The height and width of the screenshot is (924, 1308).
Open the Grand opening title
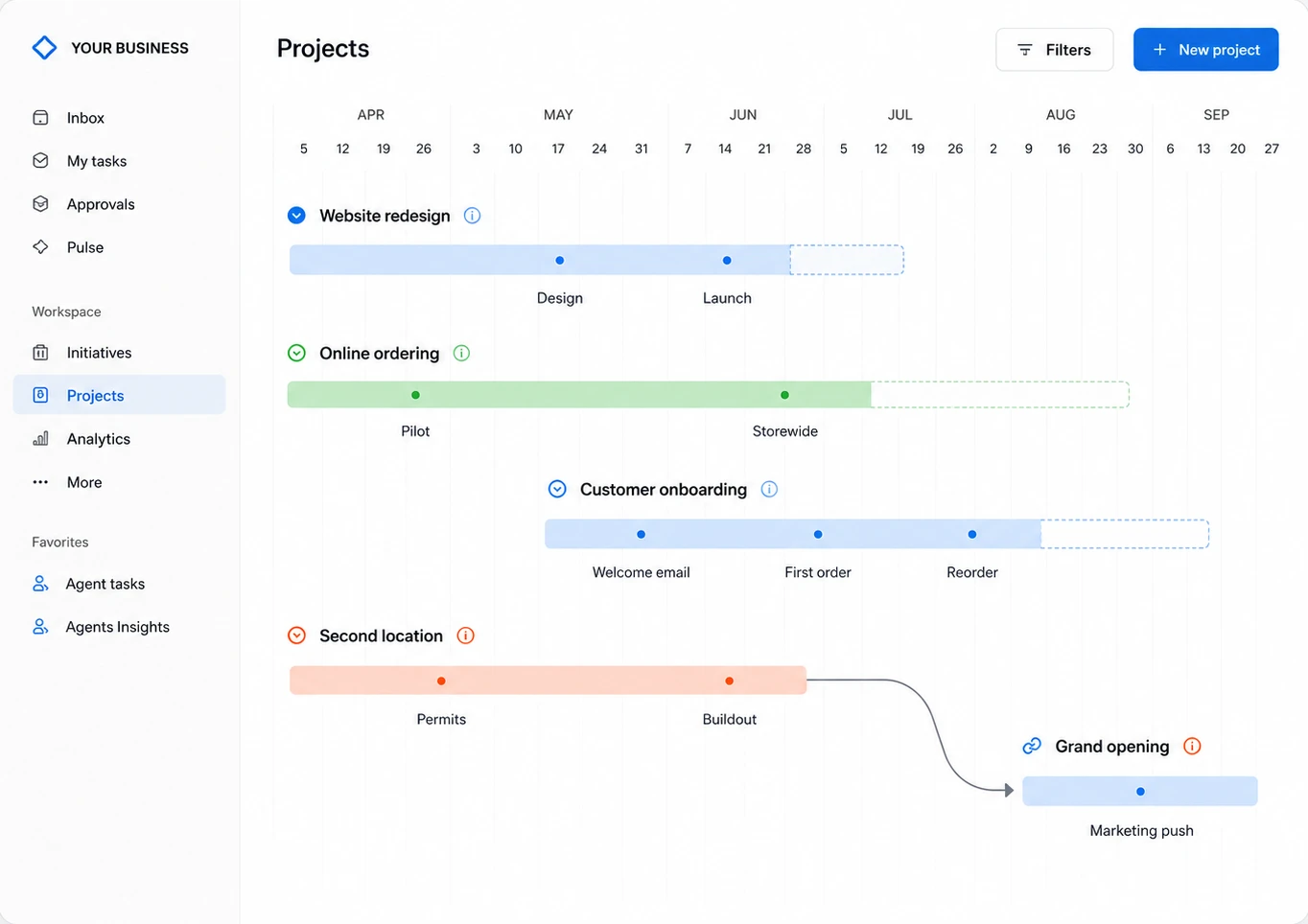(x=1111, y=747)
